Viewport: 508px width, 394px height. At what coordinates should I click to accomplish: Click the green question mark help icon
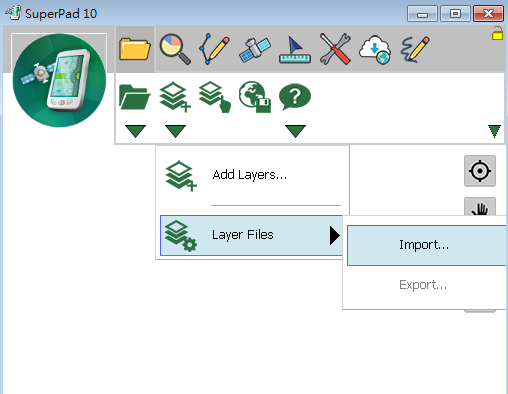[295, 97]
